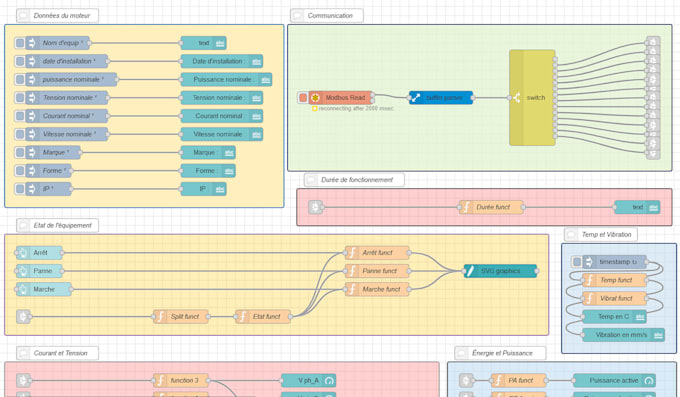Select the Courant nominal text display node
Image resolution: width=680 pixels, height=397 pixels.
[x=222, y=116]
